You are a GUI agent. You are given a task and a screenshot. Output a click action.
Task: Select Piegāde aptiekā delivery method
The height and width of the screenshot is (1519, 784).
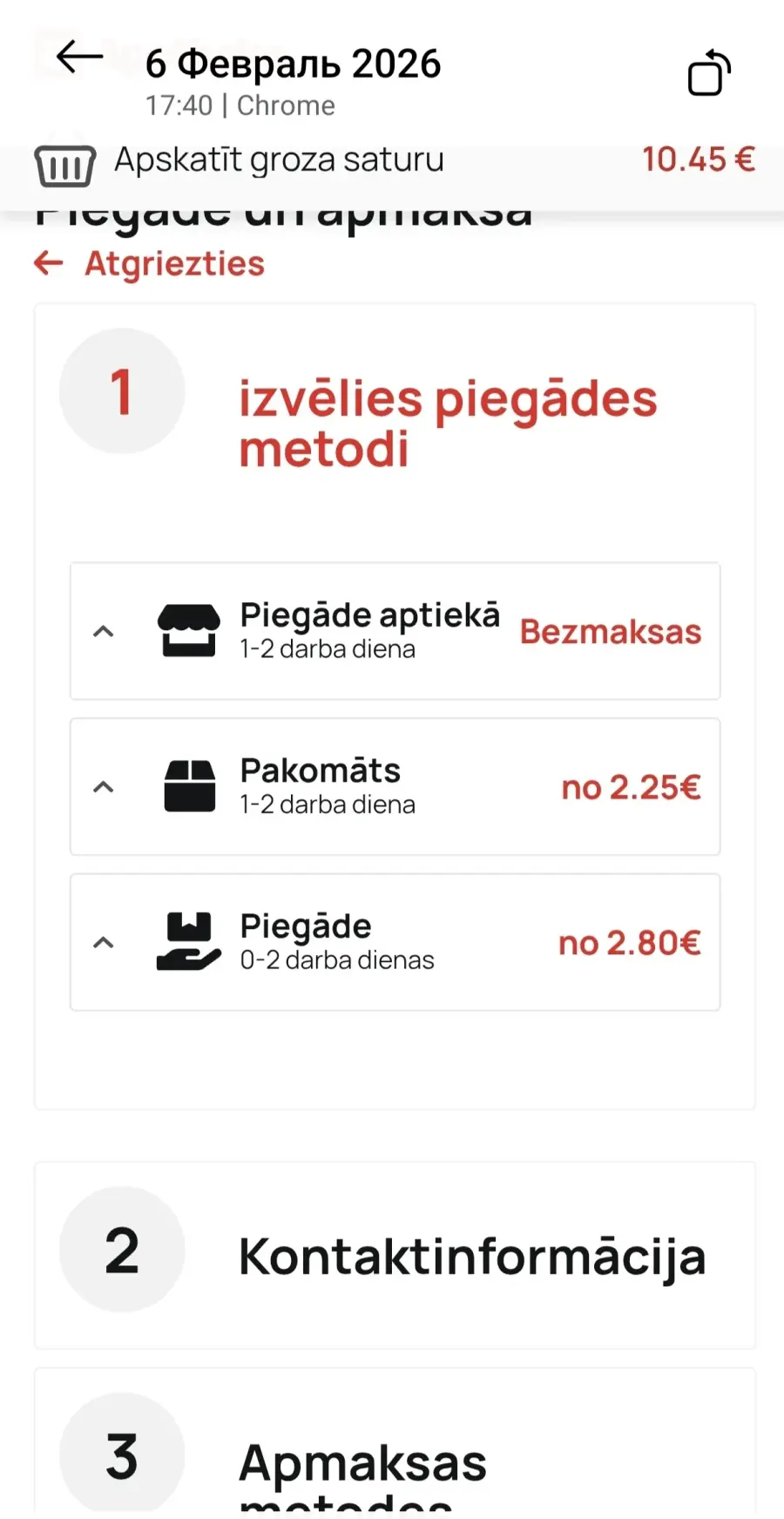[369, 615]
